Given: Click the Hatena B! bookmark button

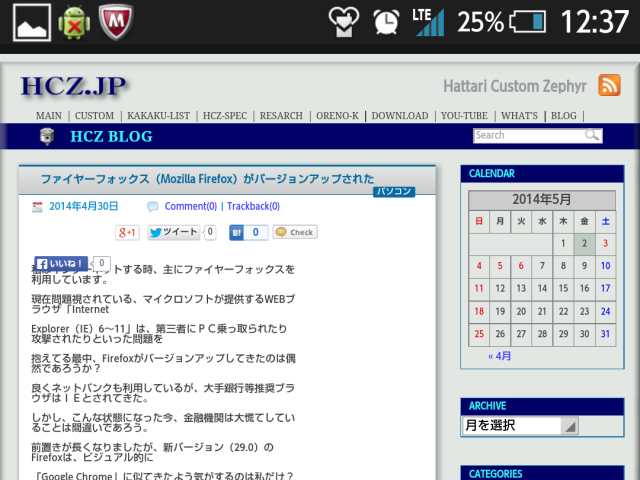Looking at the screenshot, I should coord(237,233).
